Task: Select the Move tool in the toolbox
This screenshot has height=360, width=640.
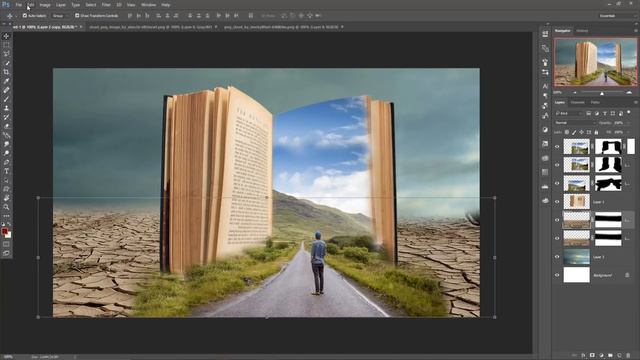Action: [6, 36]
